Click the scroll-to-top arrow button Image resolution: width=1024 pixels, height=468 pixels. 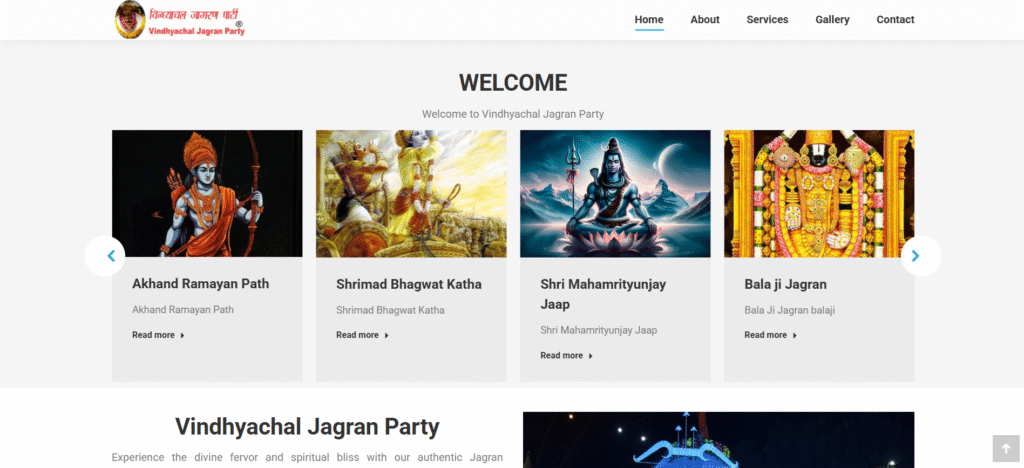click(1004, 447)
